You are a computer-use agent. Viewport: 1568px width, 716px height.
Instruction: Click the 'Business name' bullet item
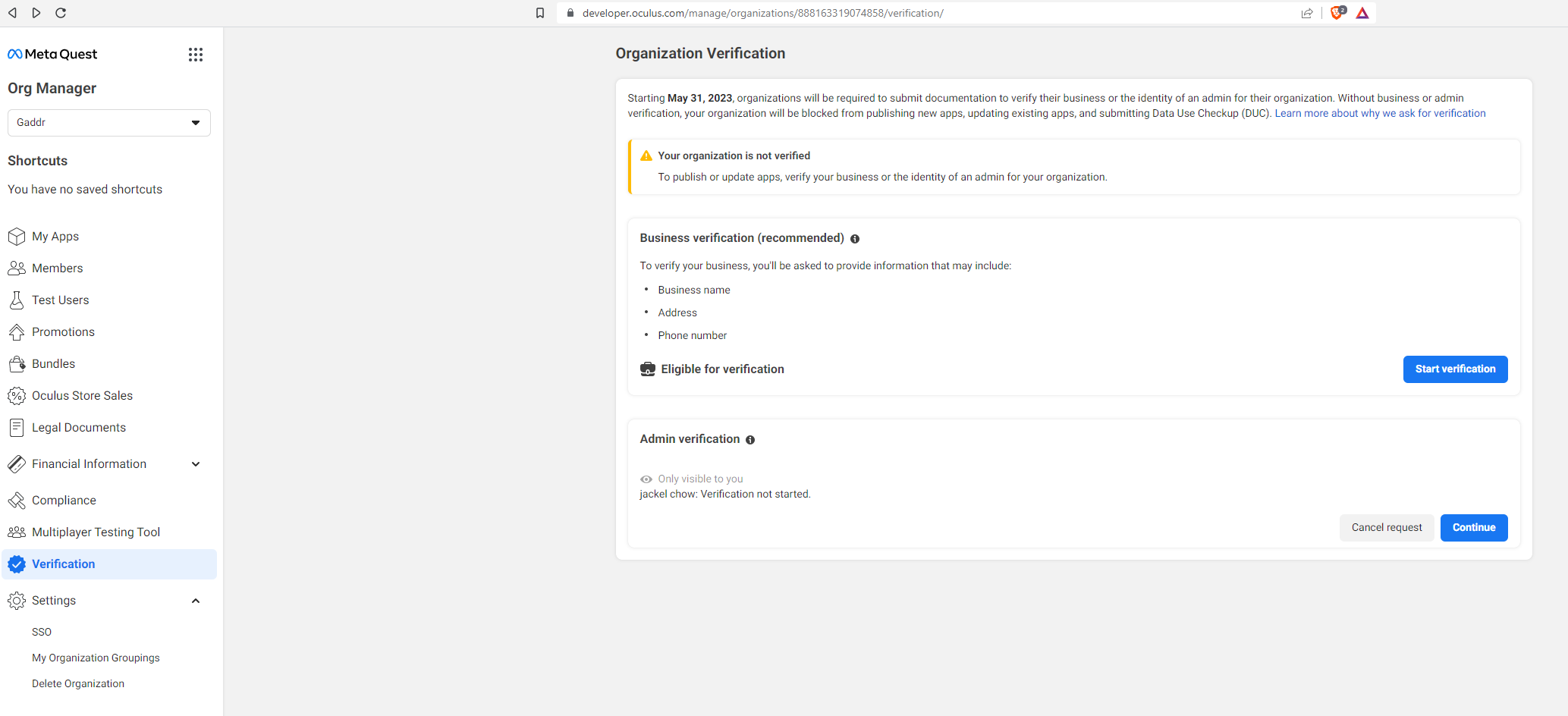[694, 290]
